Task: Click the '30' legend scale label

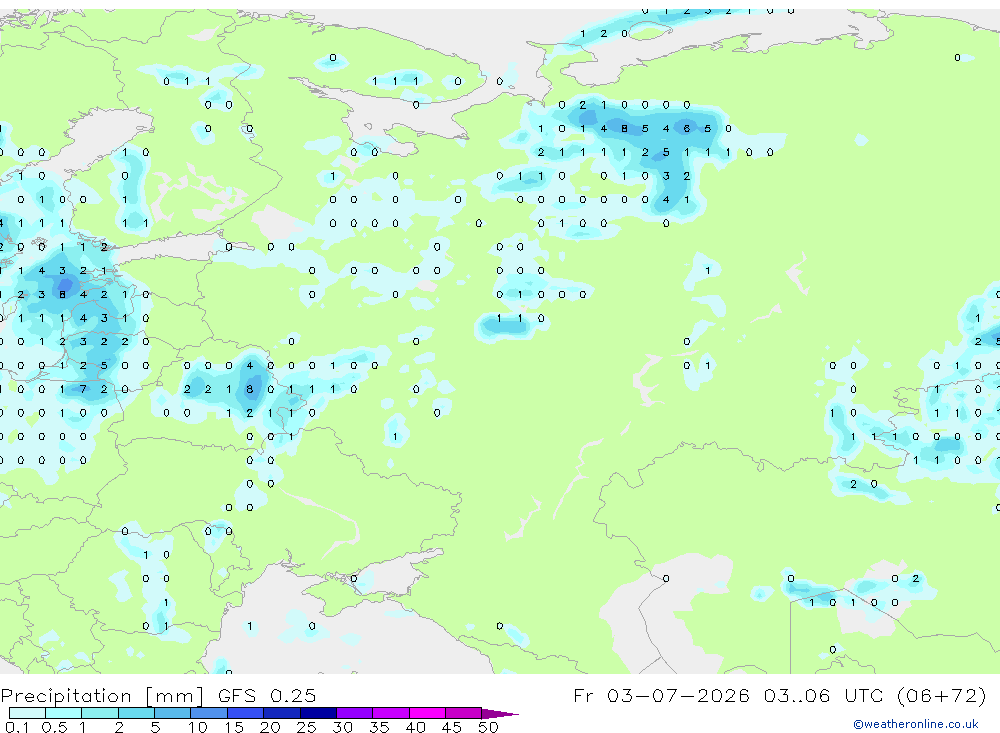Action: coord(342,727)
